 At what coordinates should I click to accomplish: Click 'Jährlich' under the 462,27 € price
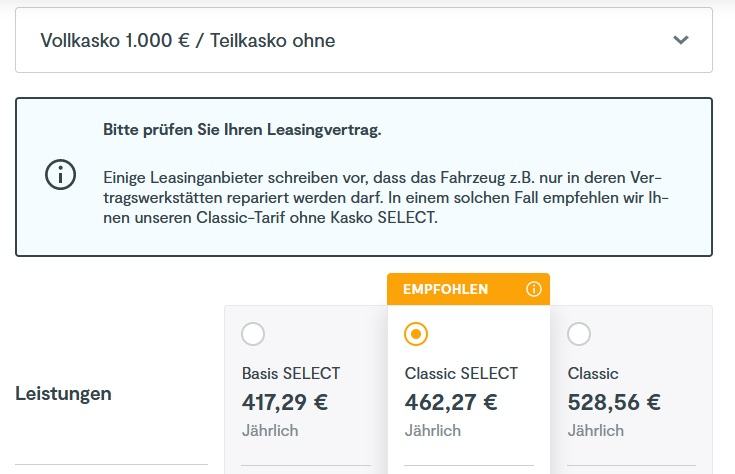433,431
